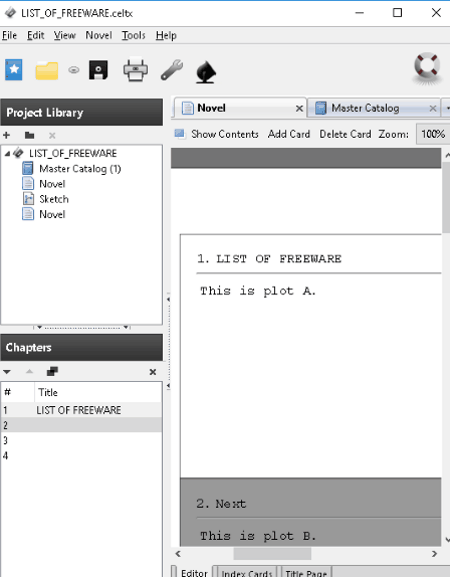Viewport: 450px width, 577px height.
Task: Select the chapter 3 row
Action: (x=81, y=440)
